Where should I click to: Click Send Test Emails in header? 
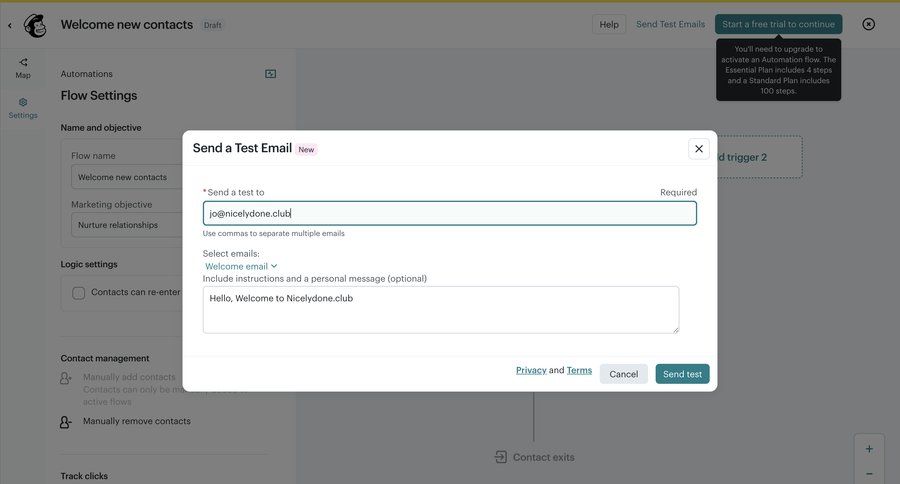coord(670,24)
